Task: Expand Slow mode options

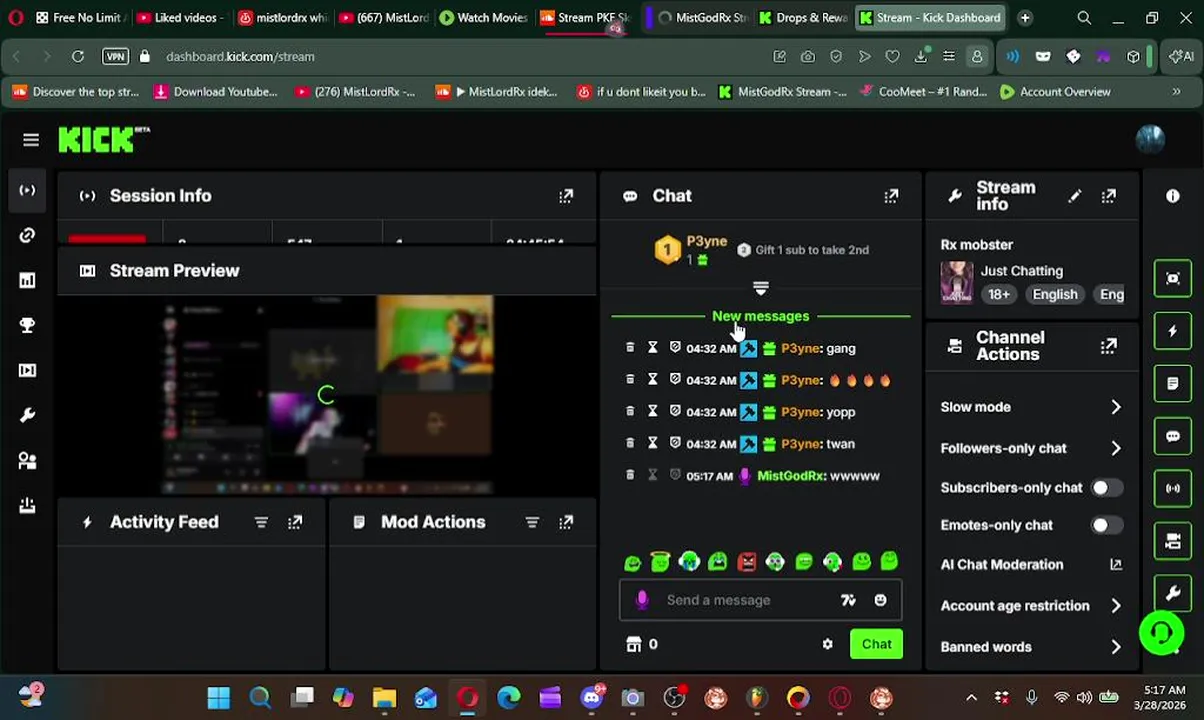Action: [1116, 407]
